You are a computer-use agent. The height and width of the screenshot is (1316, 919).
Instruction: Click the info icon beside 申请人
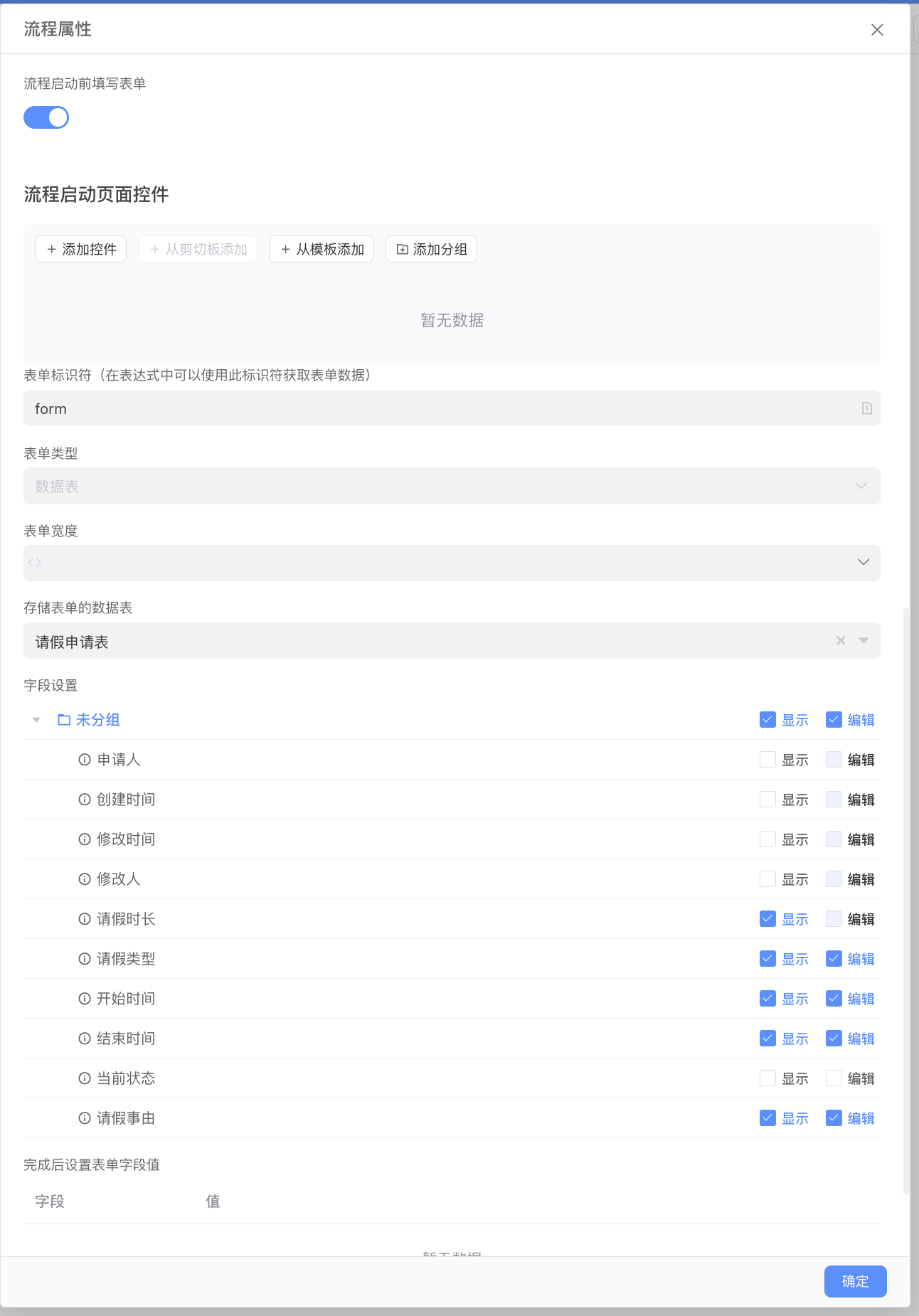85,760
